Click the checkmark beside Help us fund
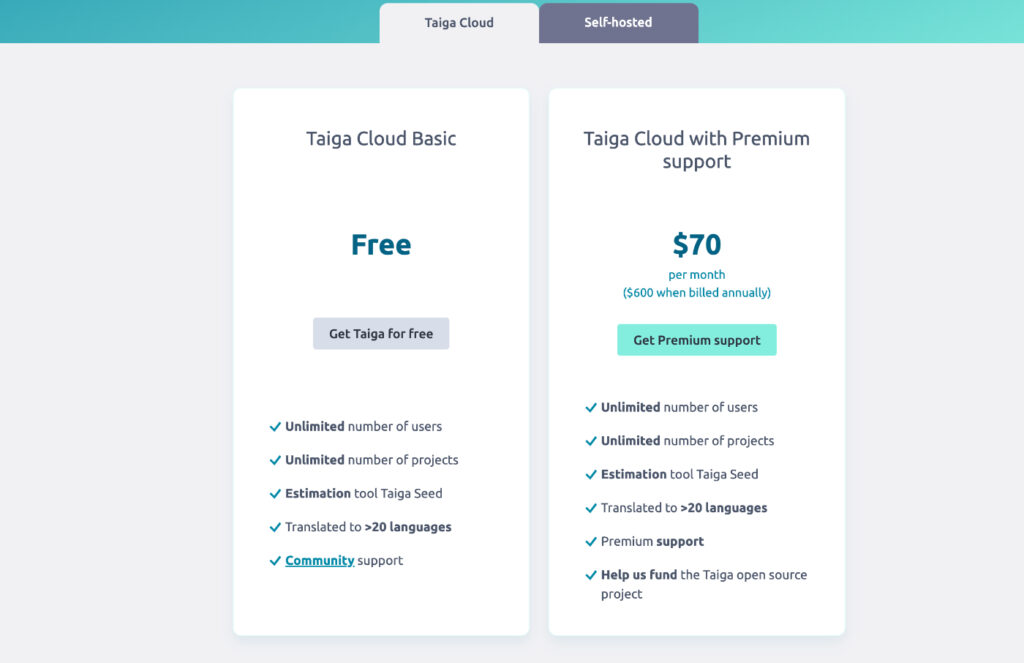This screenshot has height=663, width=1024. 591,575
